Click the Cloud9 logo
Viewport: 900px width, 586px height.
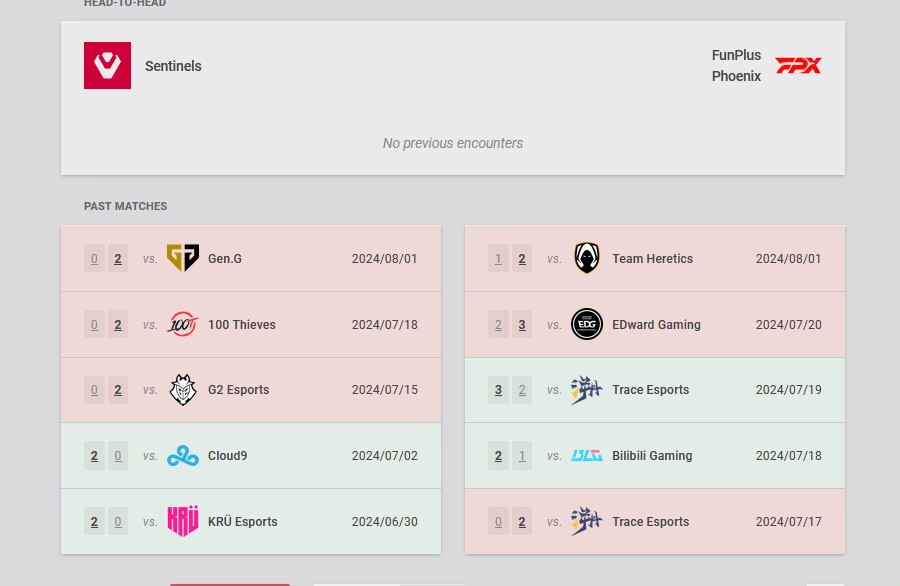183,456
